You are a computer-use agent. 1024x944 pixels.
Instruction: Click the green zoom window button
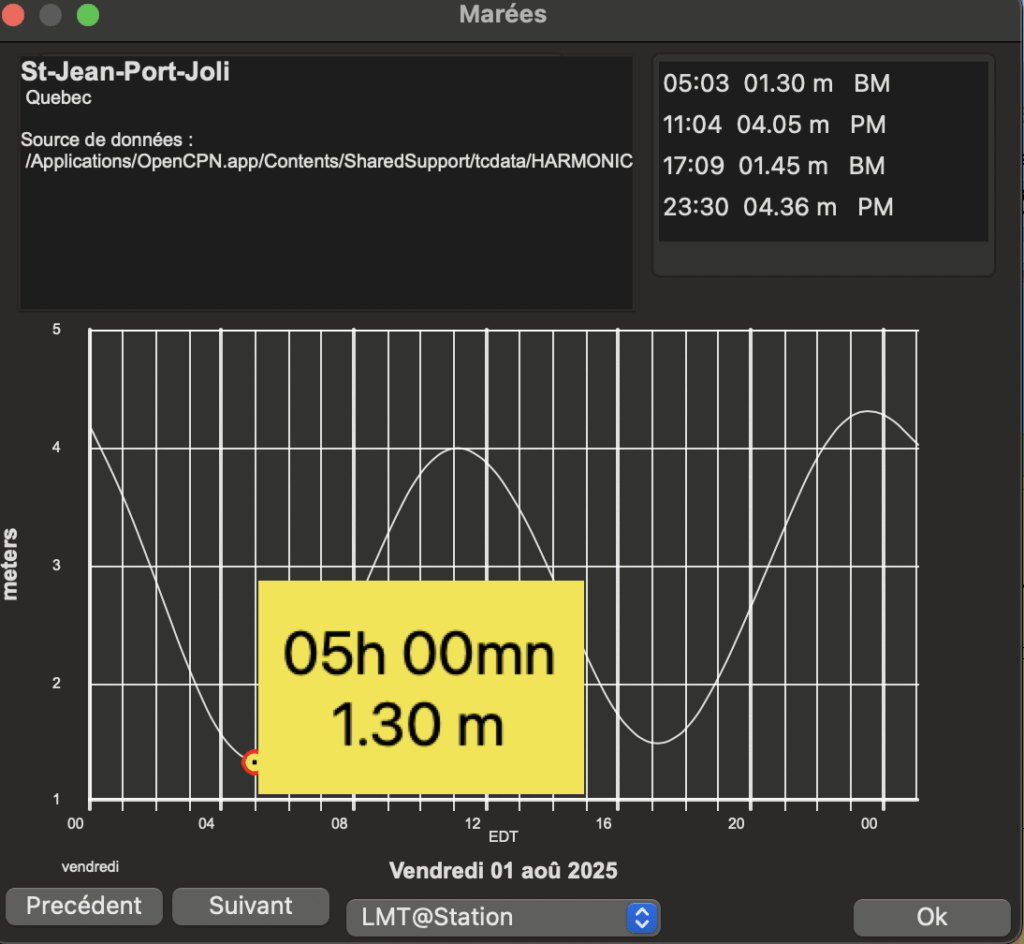point(88,15)
